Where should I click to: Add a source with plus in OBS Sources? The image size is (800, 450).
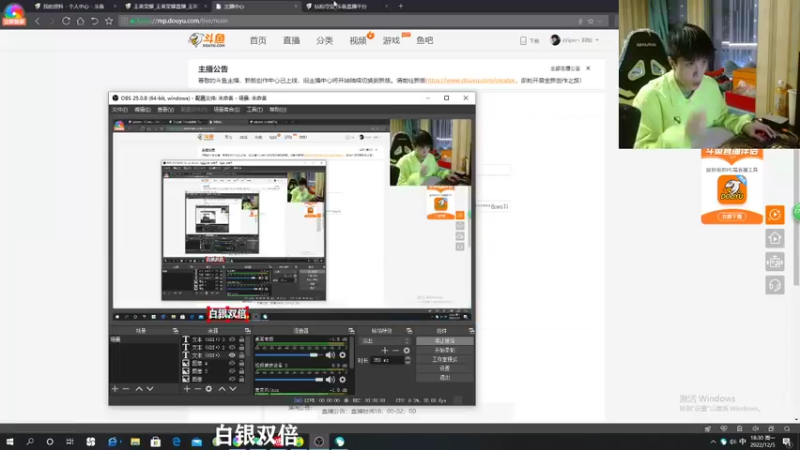pos(187,389)
